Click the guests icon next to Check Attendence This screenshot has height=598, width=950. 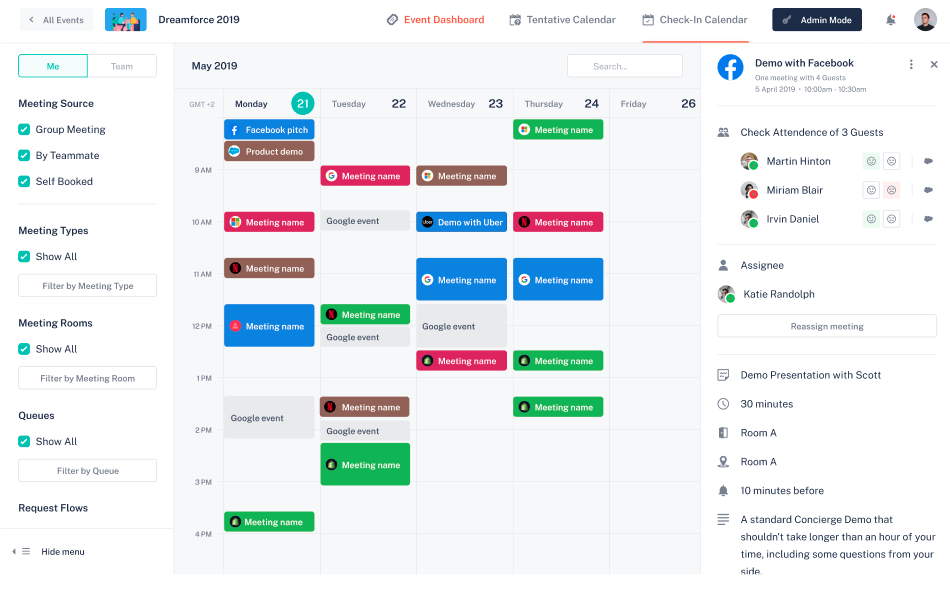point(723,132)
